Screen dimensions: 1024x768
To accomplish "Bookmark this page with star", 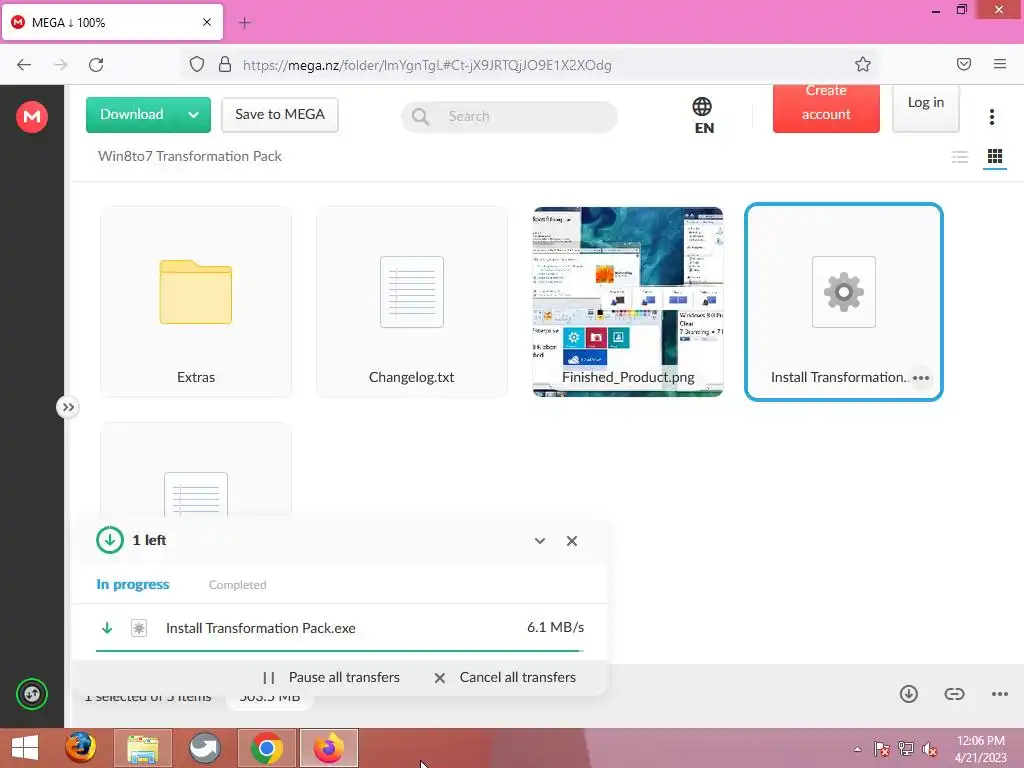I will click(863, 64).
